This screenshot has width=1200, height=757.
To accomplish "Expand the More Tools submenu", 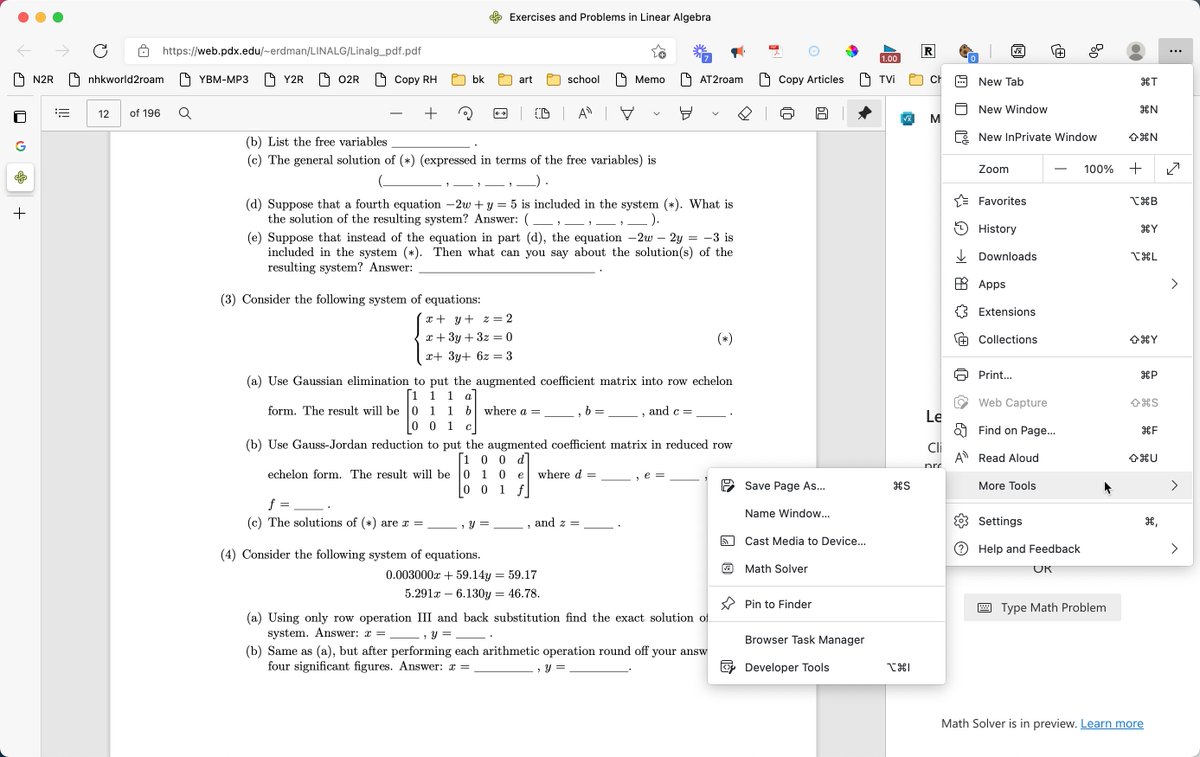I will coord(1067,486).
